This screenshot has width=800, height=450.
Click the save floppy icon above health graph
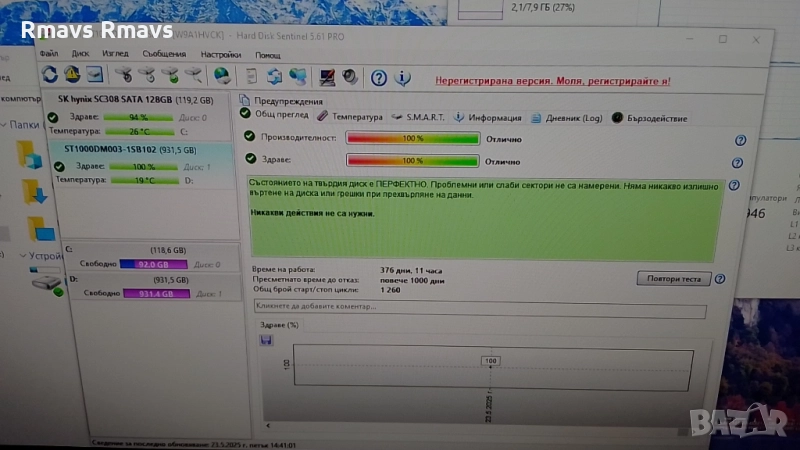pyautogui.click(x=265, y=341)
